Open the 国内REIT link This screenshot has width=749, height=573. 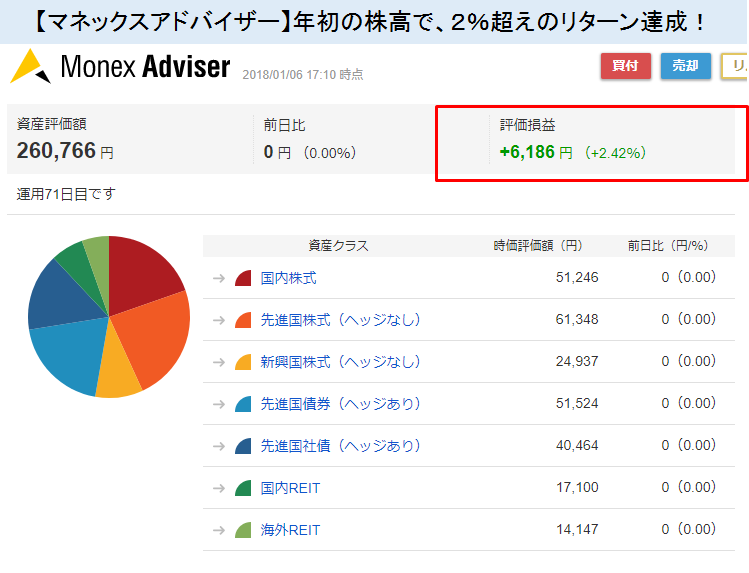coord(290,488)
